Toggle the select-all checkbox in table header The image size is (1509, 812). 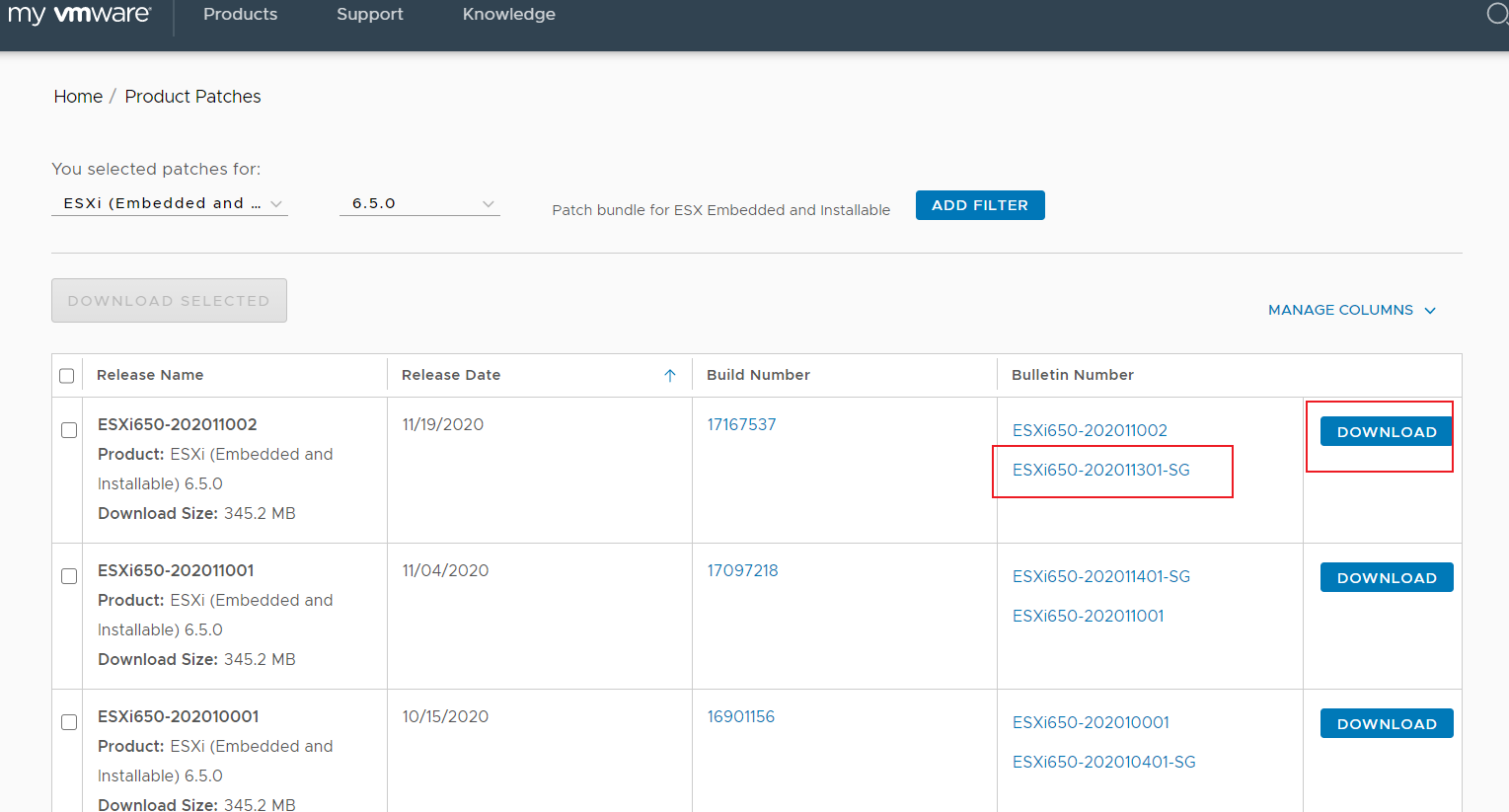coord(67,376)
